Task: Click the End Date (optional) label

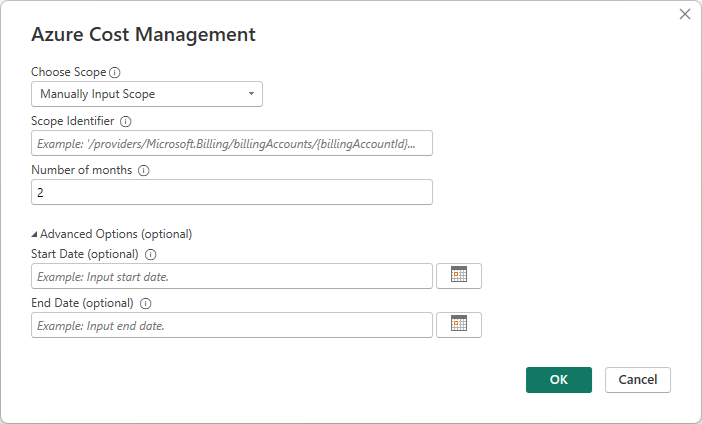Action: click(83, 304)
